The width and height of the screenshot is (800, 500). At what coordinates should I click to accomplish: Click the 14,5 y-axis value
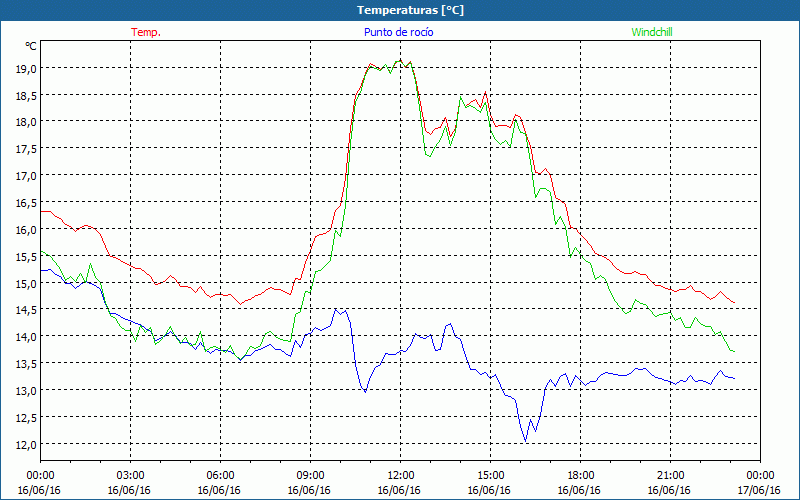(x=26, y=310)
